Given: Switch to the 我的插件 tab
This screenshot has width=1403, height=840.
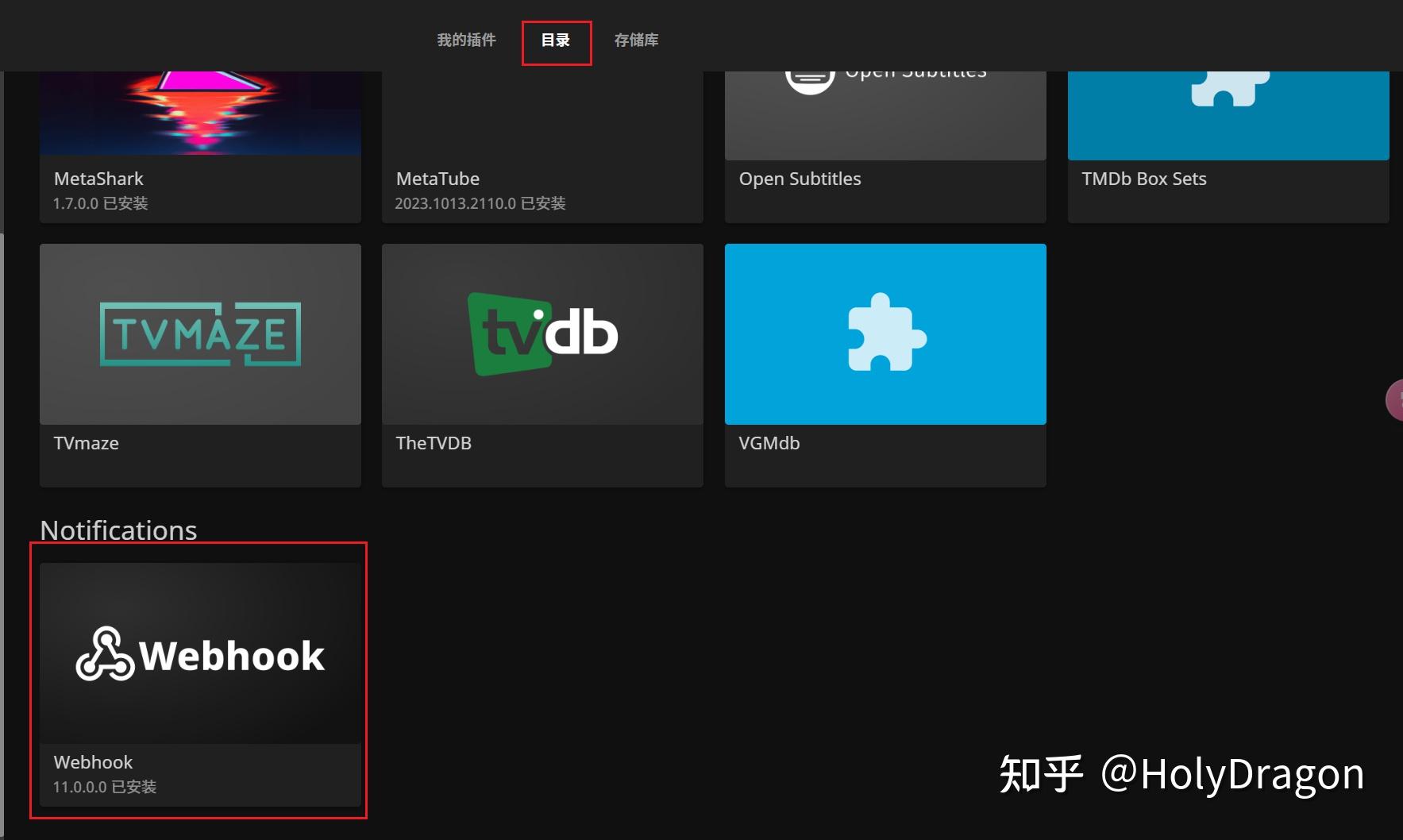Looking at the screenshot, I should (466, 40).
